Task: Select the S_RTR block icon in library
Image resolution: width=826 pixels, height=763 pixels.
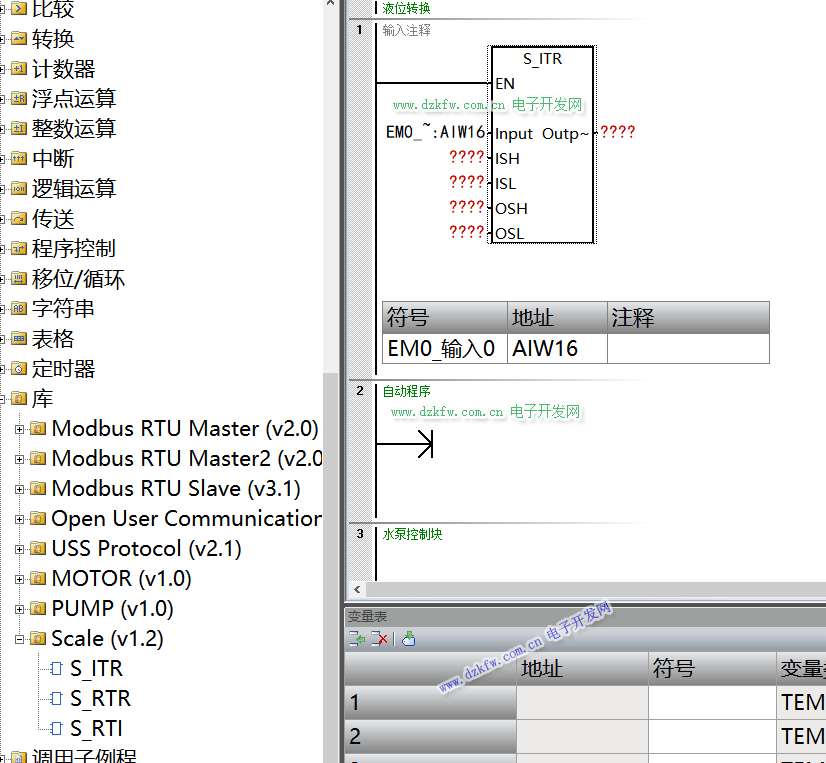Action: click(x=57, y=699)
